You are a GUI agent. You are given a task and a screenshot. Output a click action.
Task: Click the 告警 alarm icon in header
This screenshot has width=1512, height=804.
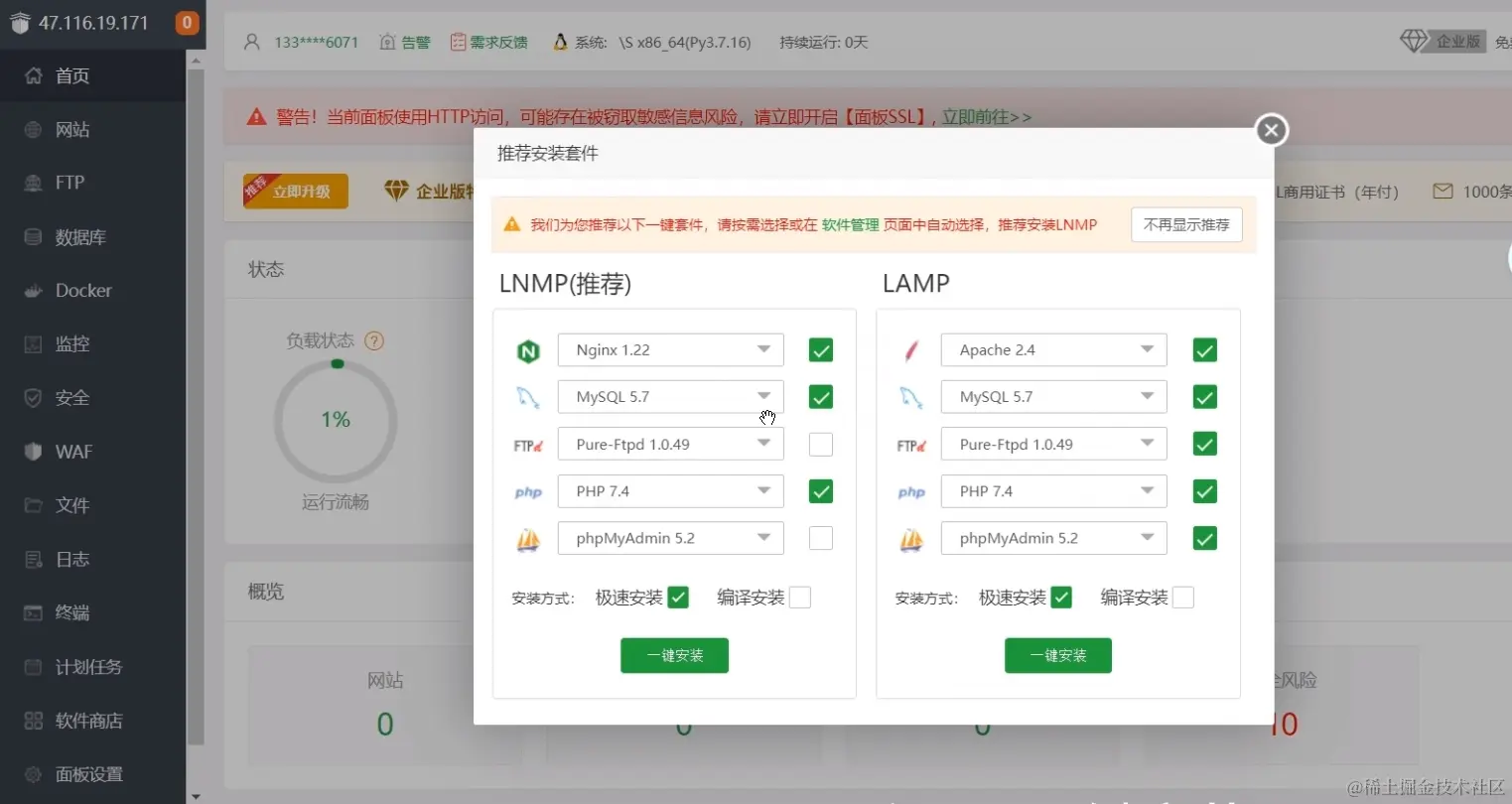pyautogui.click(x=387, y=42)
